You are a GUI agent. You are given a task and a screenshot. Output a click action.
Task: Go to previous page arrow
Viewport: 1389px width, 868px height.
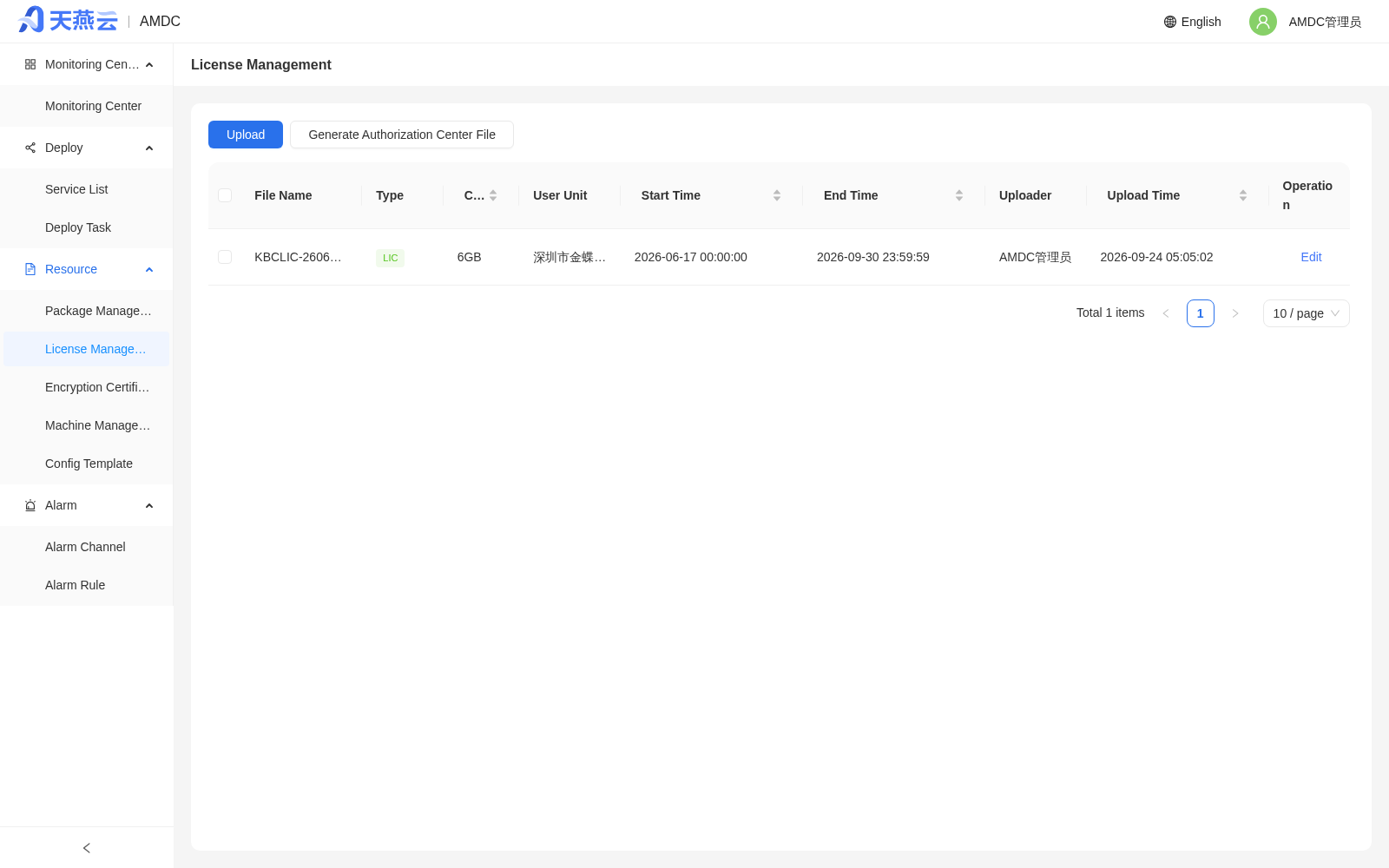(1166, 313)
